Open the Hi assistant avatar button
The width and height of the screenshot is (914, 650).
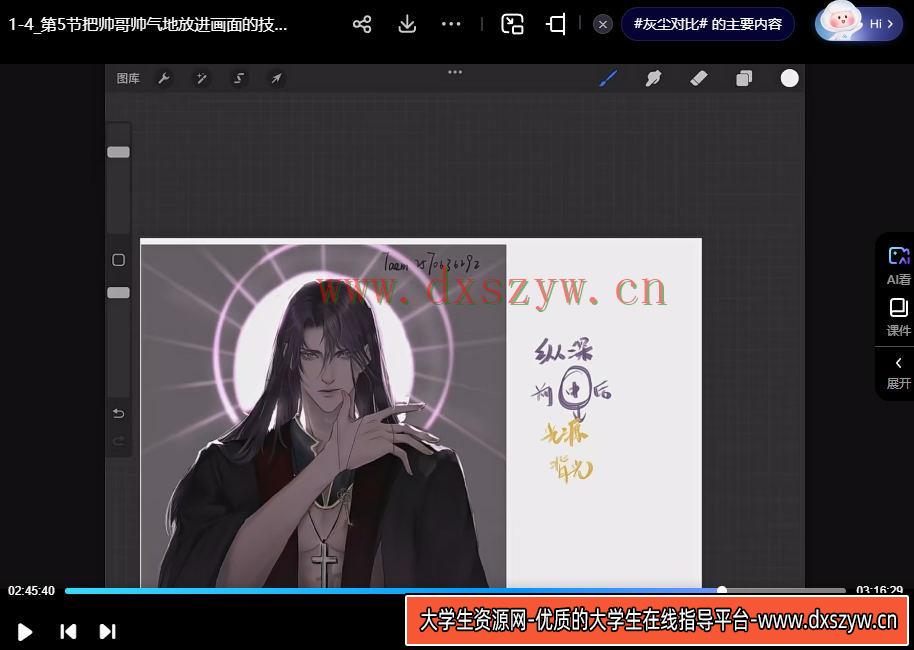tap(858, 23)
